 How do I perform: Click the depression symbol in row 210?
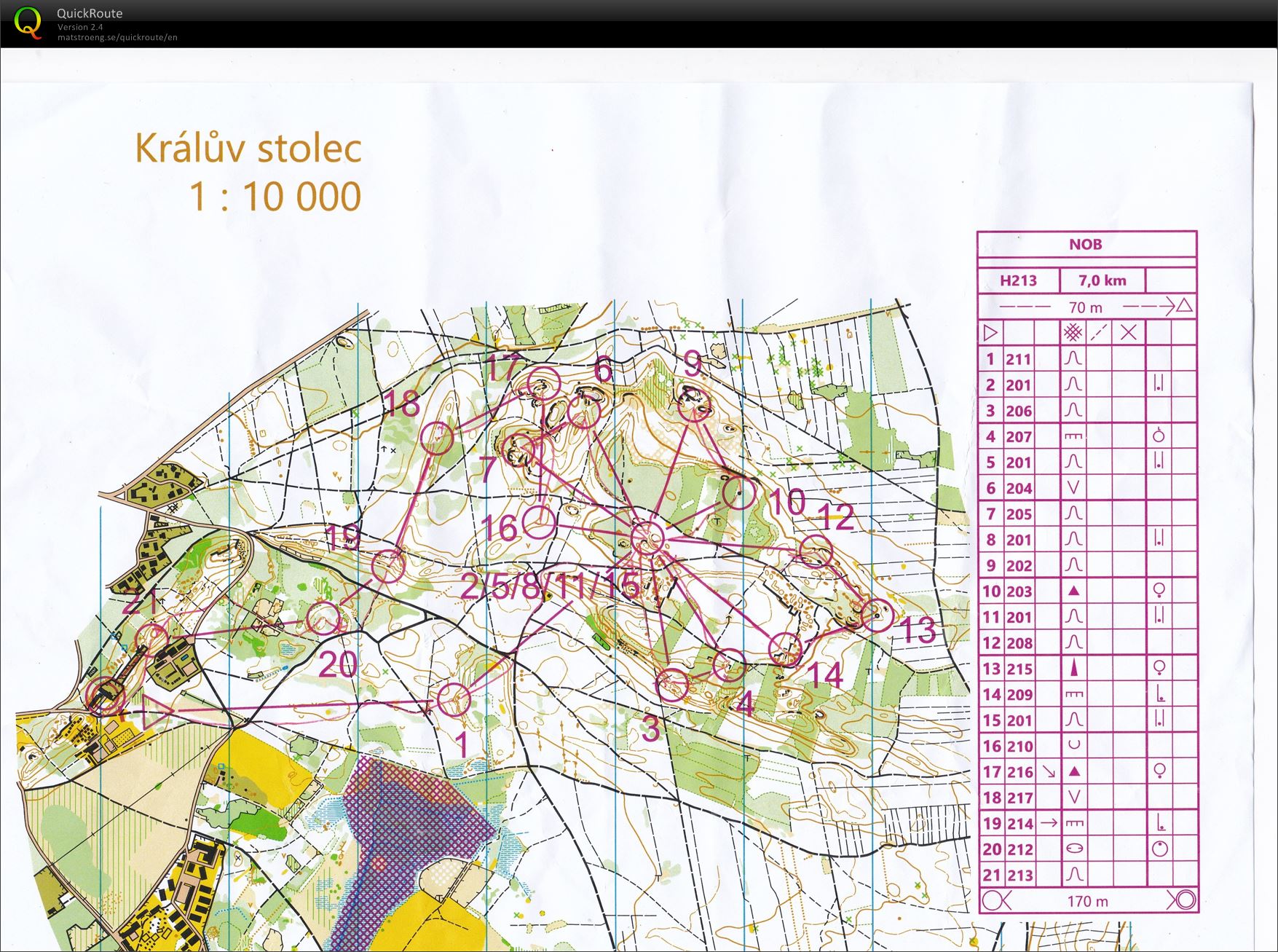pyautogui.click(x=1073, y=745)
